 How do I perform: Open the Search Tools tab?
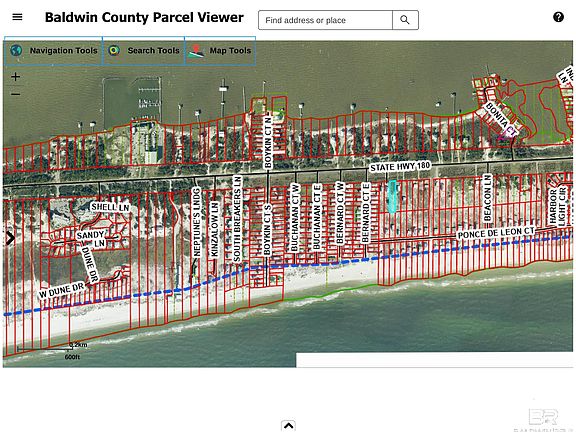click(144, 51)
